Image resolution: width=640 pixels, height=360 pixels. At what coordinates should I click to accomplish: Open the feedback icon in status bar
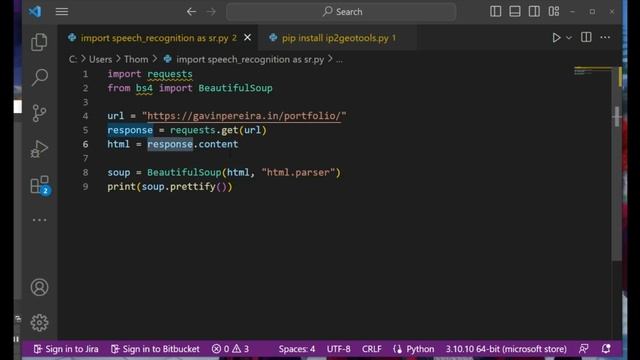[584, 349]
